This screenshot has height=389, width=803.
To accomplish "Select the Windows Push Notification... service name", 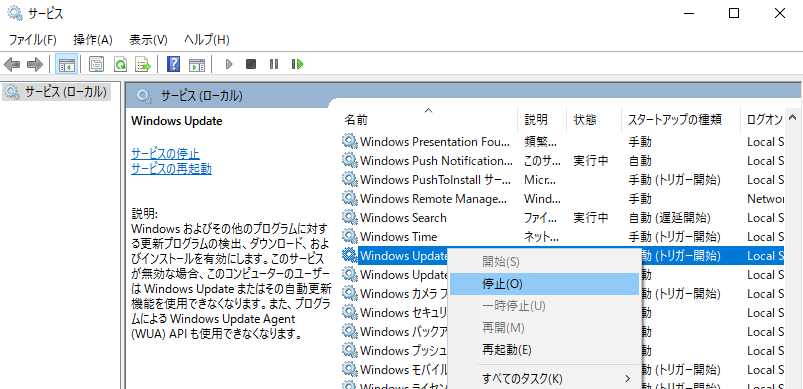I will (x=436, y=161).
